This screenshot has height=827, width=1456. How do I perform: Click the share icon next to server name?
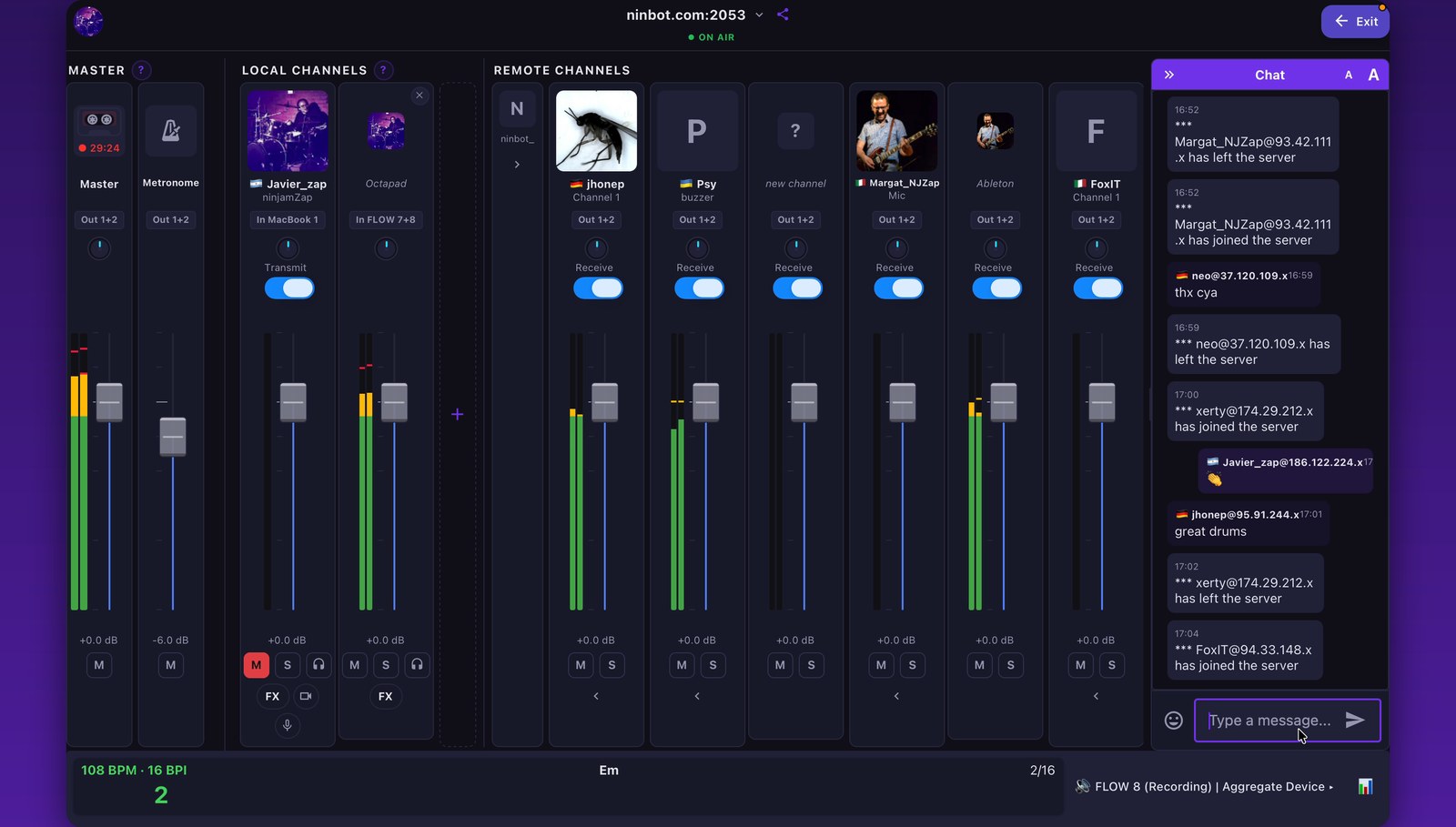pyautogui.click(x=783, y=15)
